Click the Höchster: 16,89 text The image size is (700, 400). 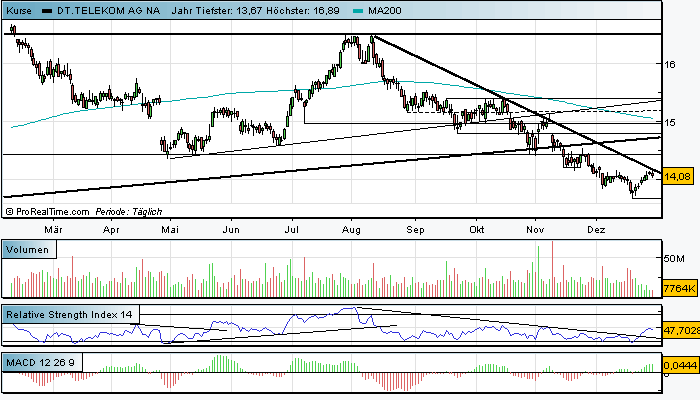pyautogui.click(x=303, y=11)
